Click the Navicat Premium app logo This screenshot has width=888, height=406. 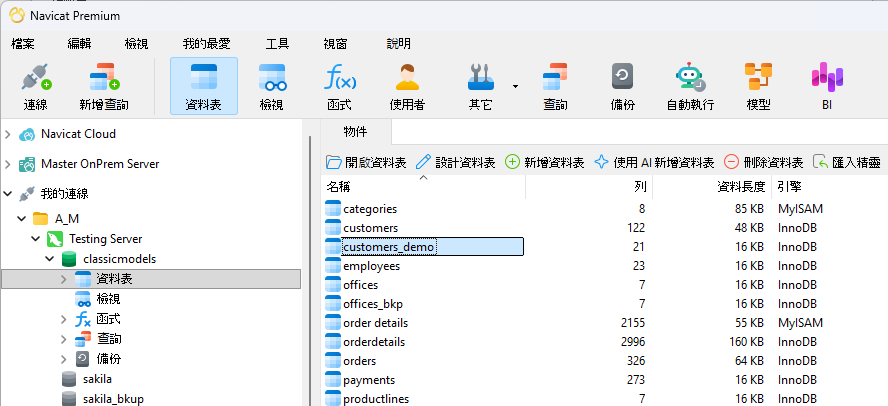17,15
